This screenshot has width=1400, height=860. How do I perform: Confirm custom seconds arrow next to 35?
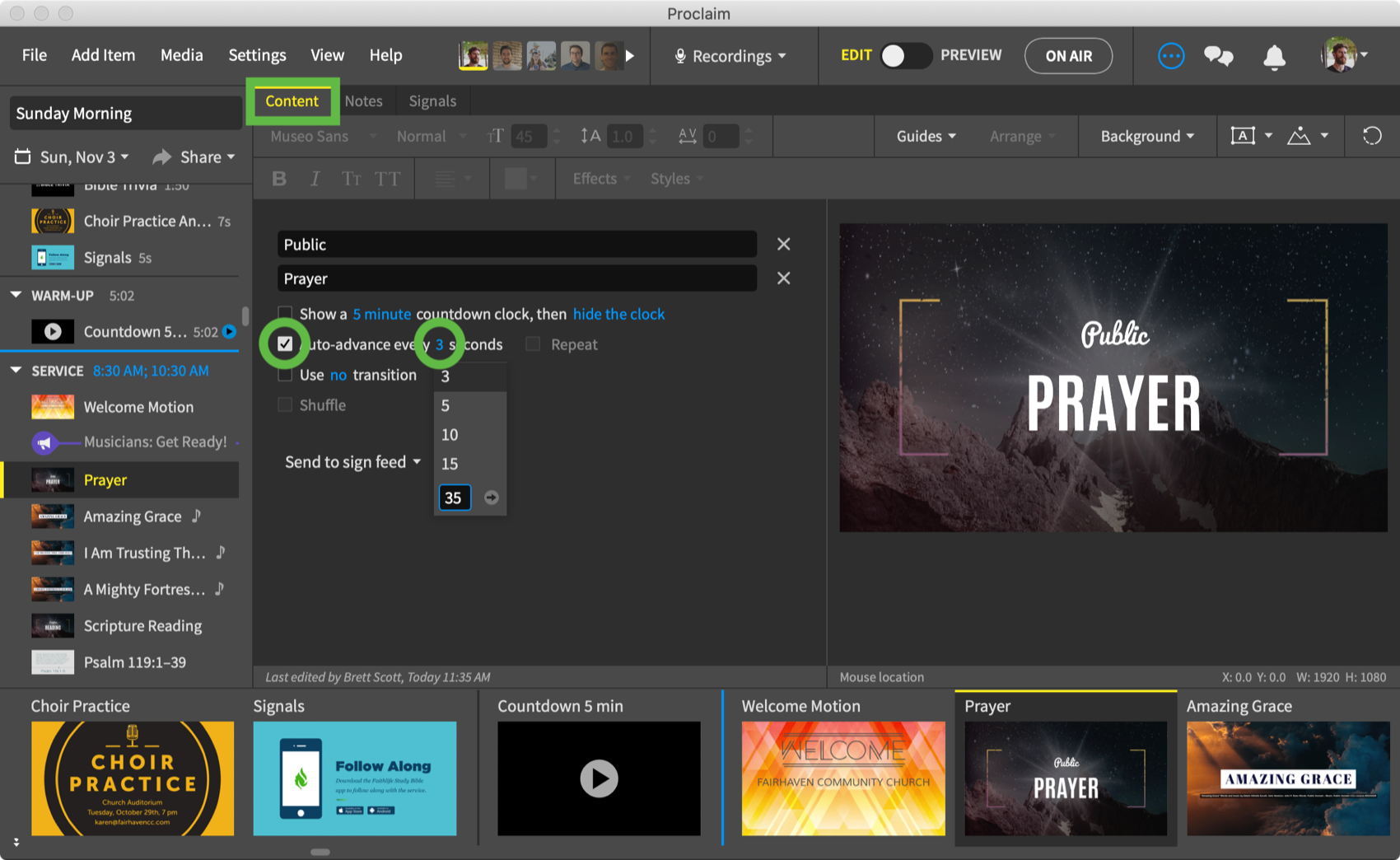tap(492, 498)
